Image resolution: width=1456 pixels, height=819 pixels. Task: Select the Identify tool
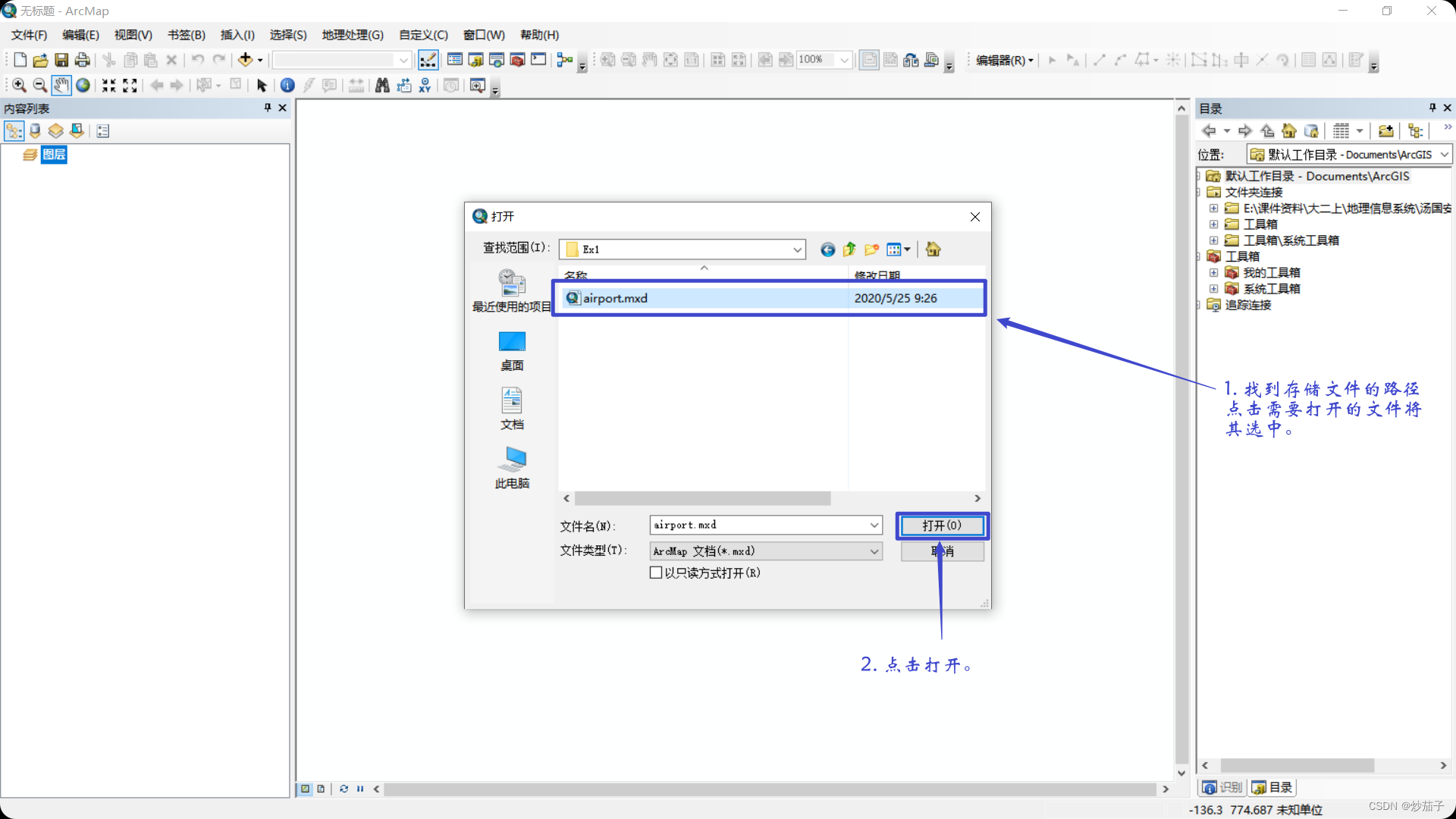pyautogui.click(x=287, y=86)
